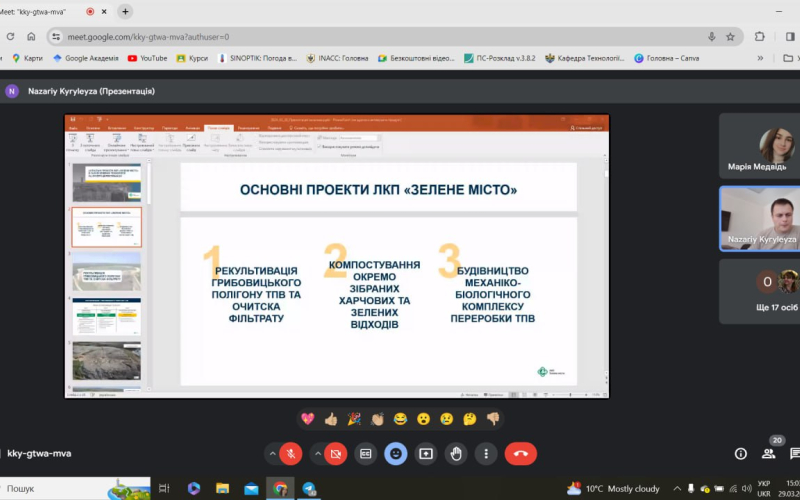Open Ще 17 осіб participants tile
The height and width of the screenshot is (500, 800).
pyautogui.click(x=760, y=291)
